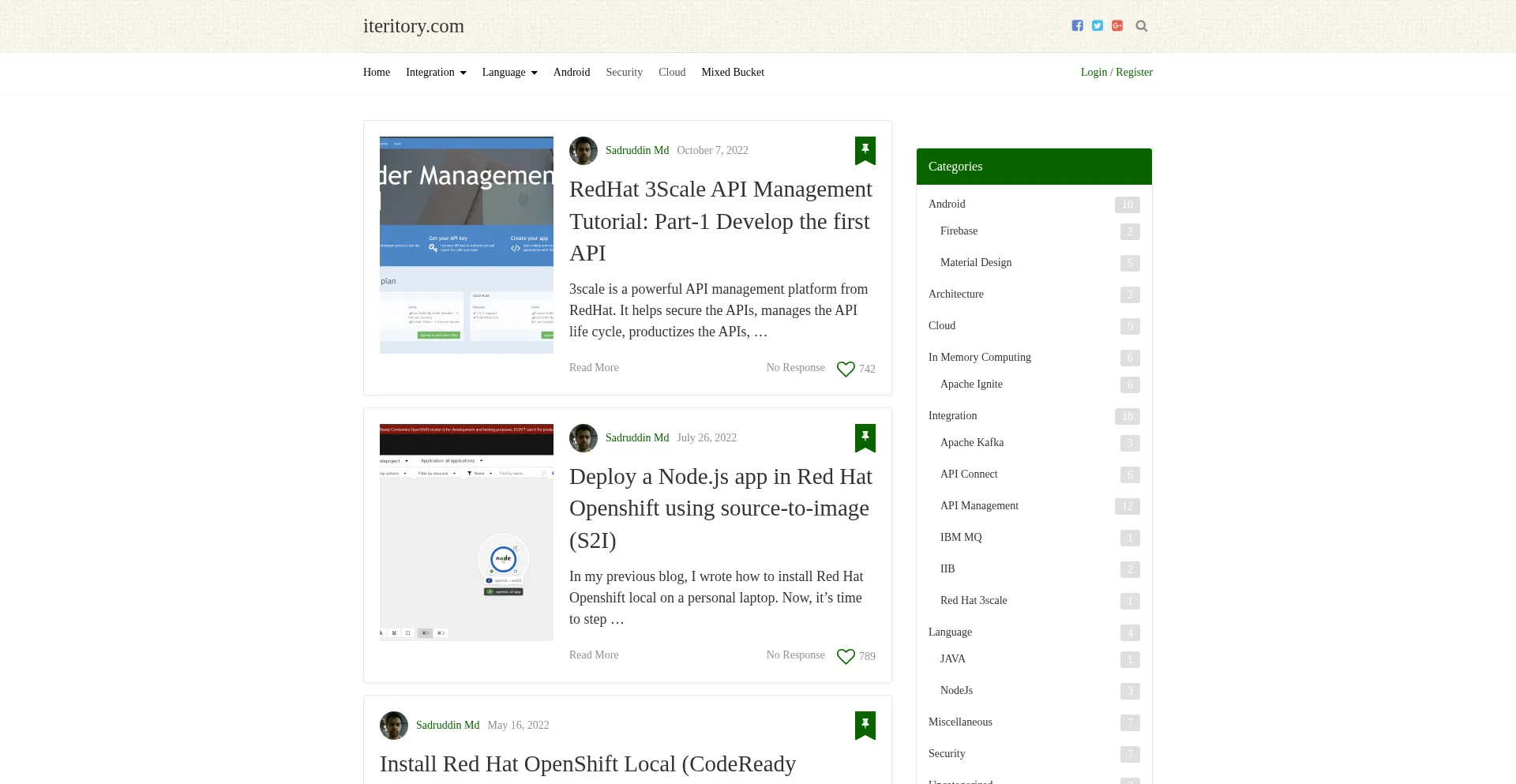
Task: Select Firebase category in sidebar
Action: coord(959,231)
